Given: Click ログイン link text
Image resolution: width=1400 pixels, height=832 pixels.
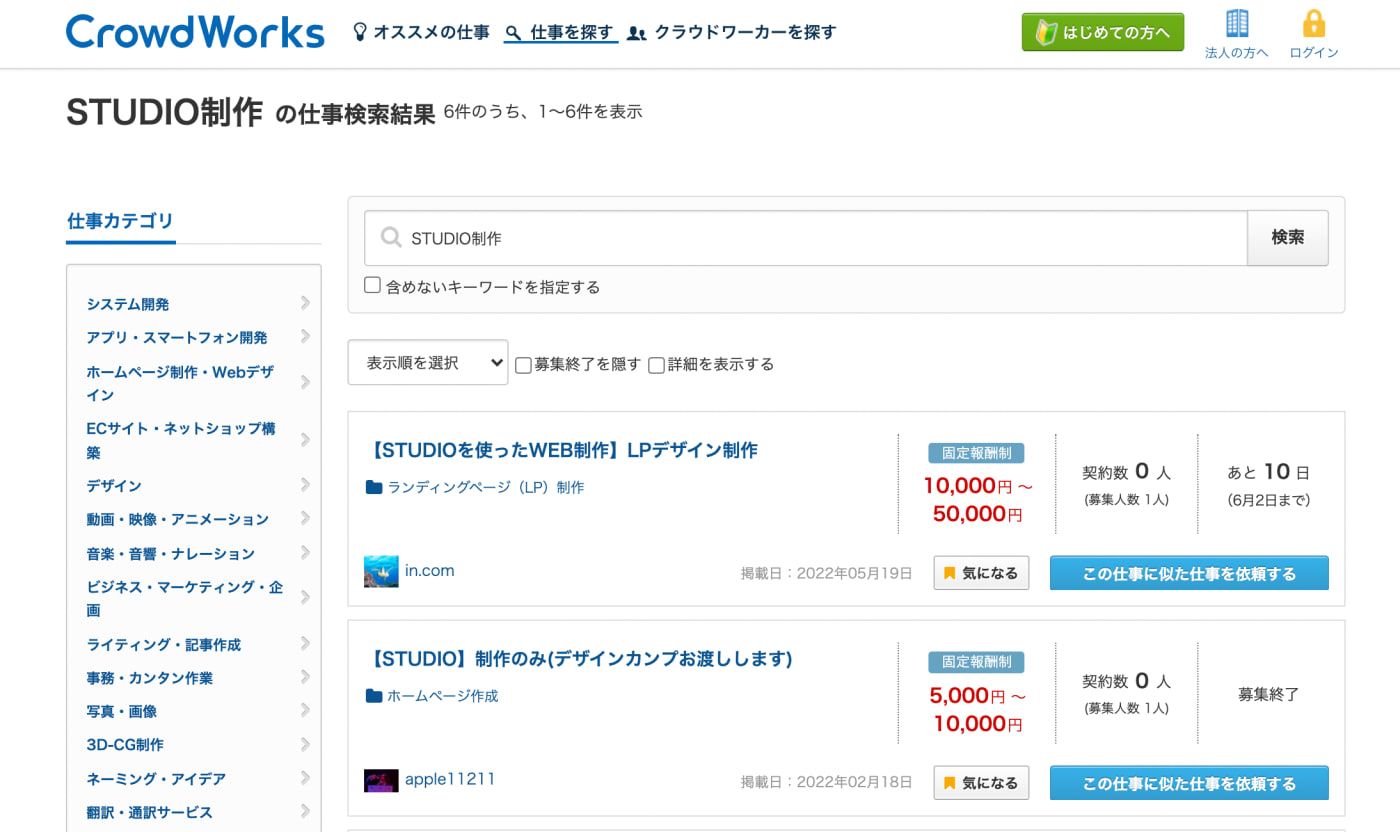Looking at the screenshot, I should (x=1314, y=53).
